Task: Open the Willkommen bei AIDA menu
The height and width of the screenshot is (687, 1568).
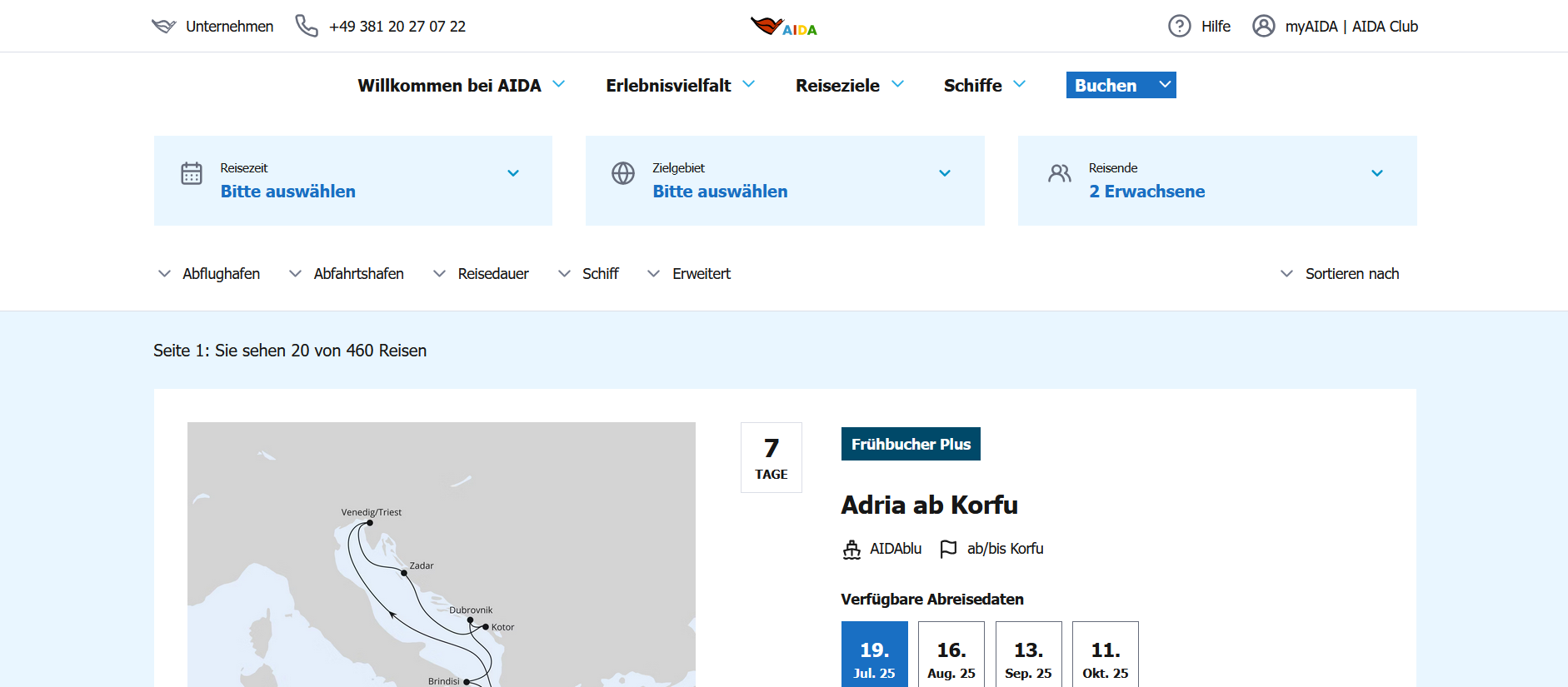Action: 462,85
